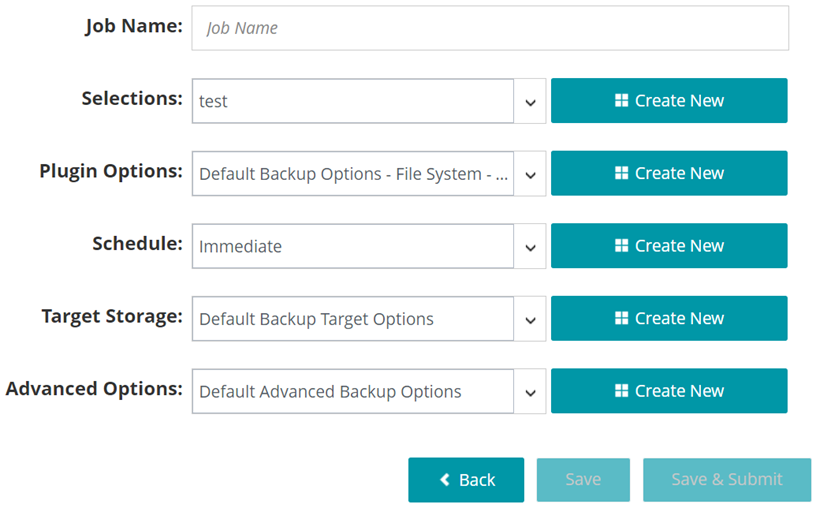816x508 pixels.
Task: Open the Plugin Options dropdown chevron
Action: coord(530,174)
